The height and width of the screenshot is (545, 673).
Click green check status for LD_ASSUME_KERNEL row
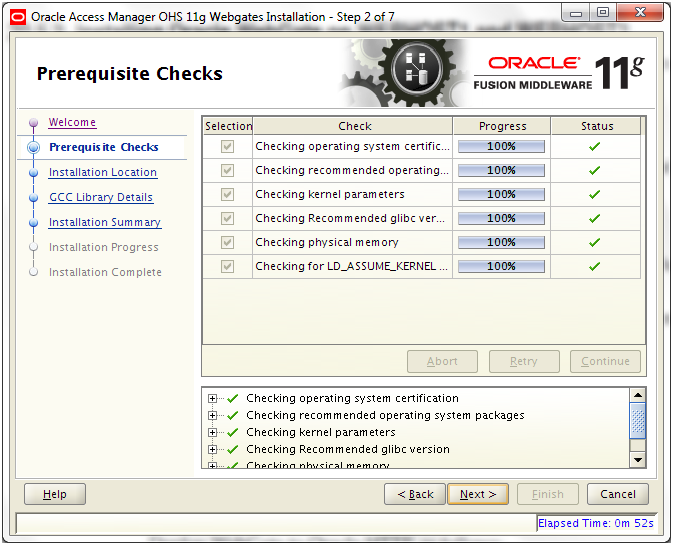pos(594,267)
